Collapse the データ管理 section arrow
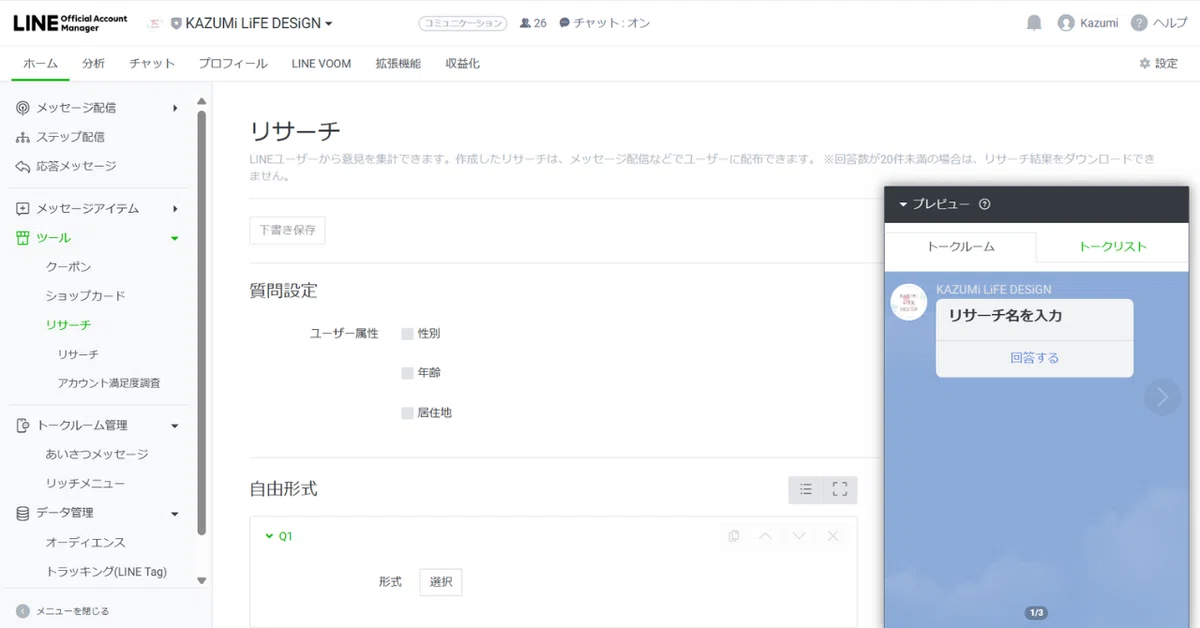Screen dimensions: 1200x628 (175, 514)
